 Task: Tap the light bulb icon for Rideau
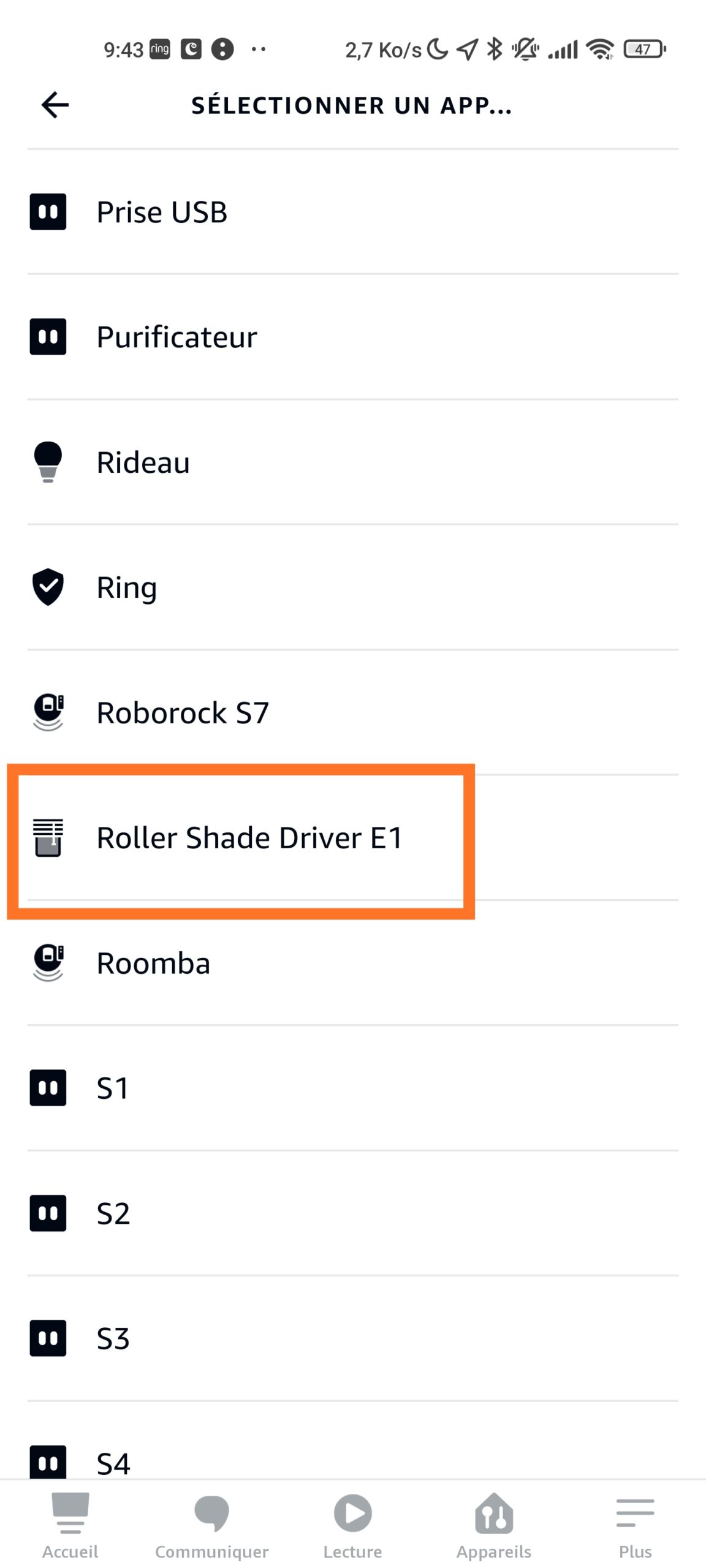[x=48, y=462]
